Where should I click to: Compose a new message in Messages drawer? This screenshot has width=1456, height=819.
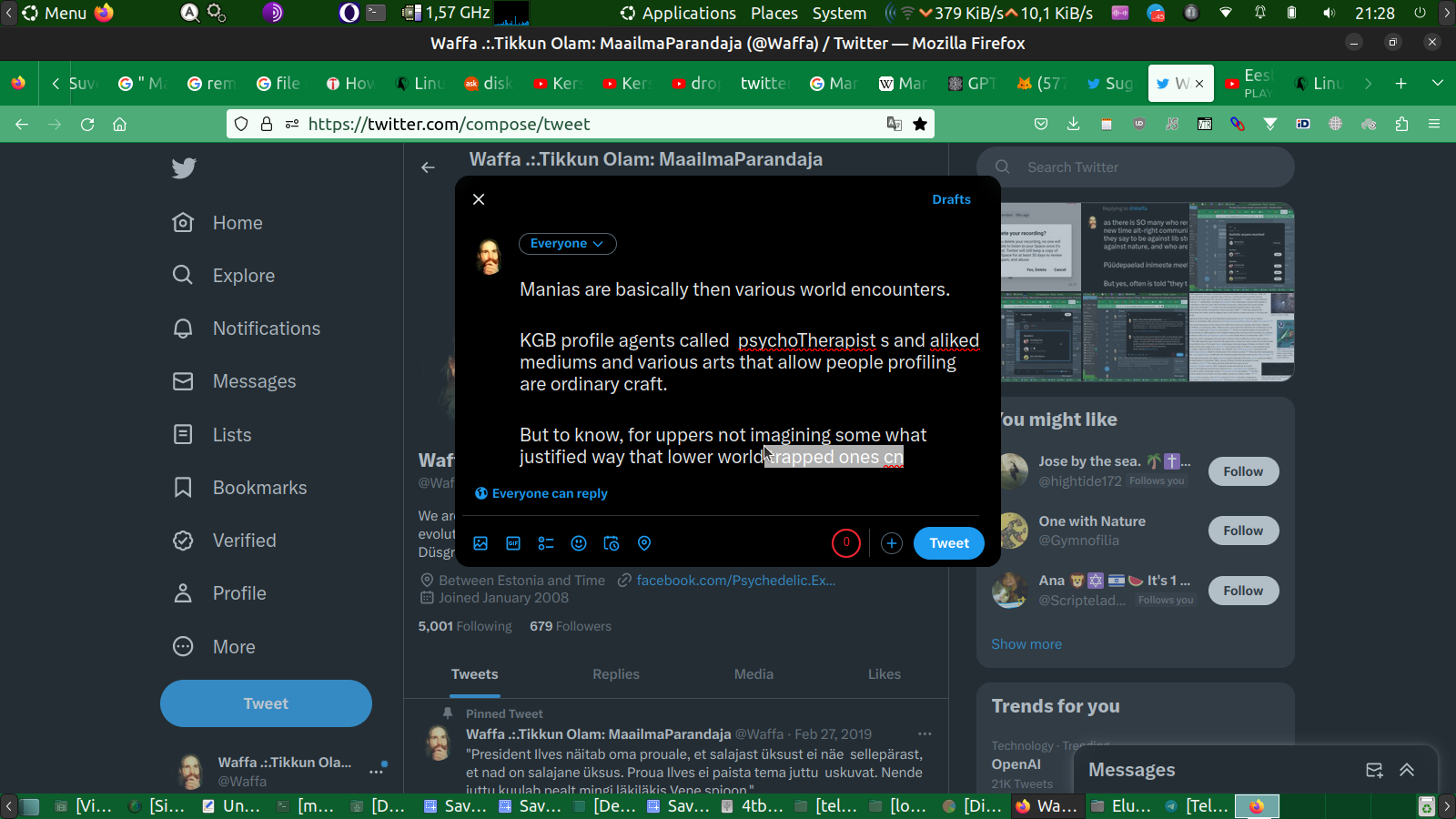(x=1374, y=770)
